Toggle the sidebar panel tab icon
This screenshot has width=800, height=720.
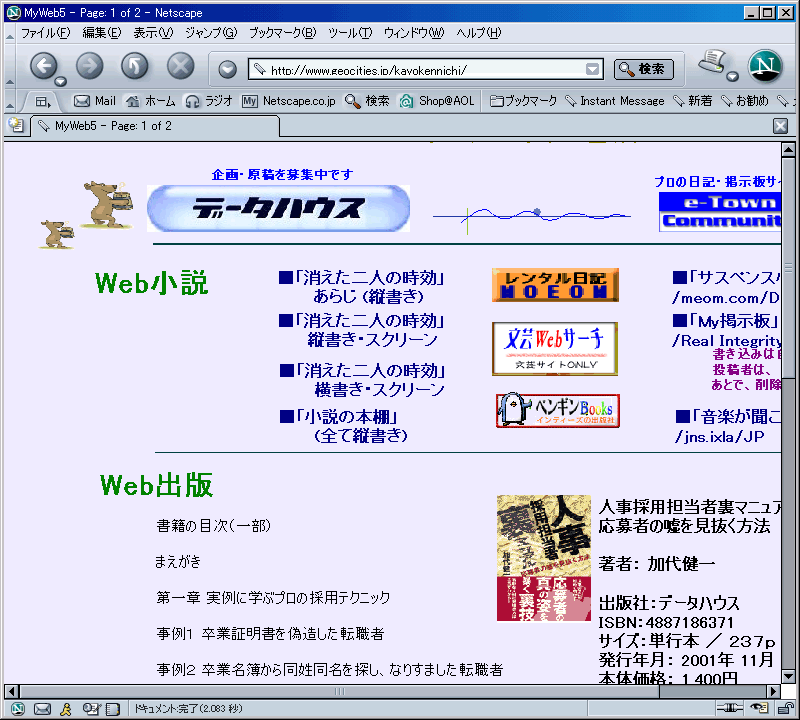pyautogui.click(x=43, y=102)
